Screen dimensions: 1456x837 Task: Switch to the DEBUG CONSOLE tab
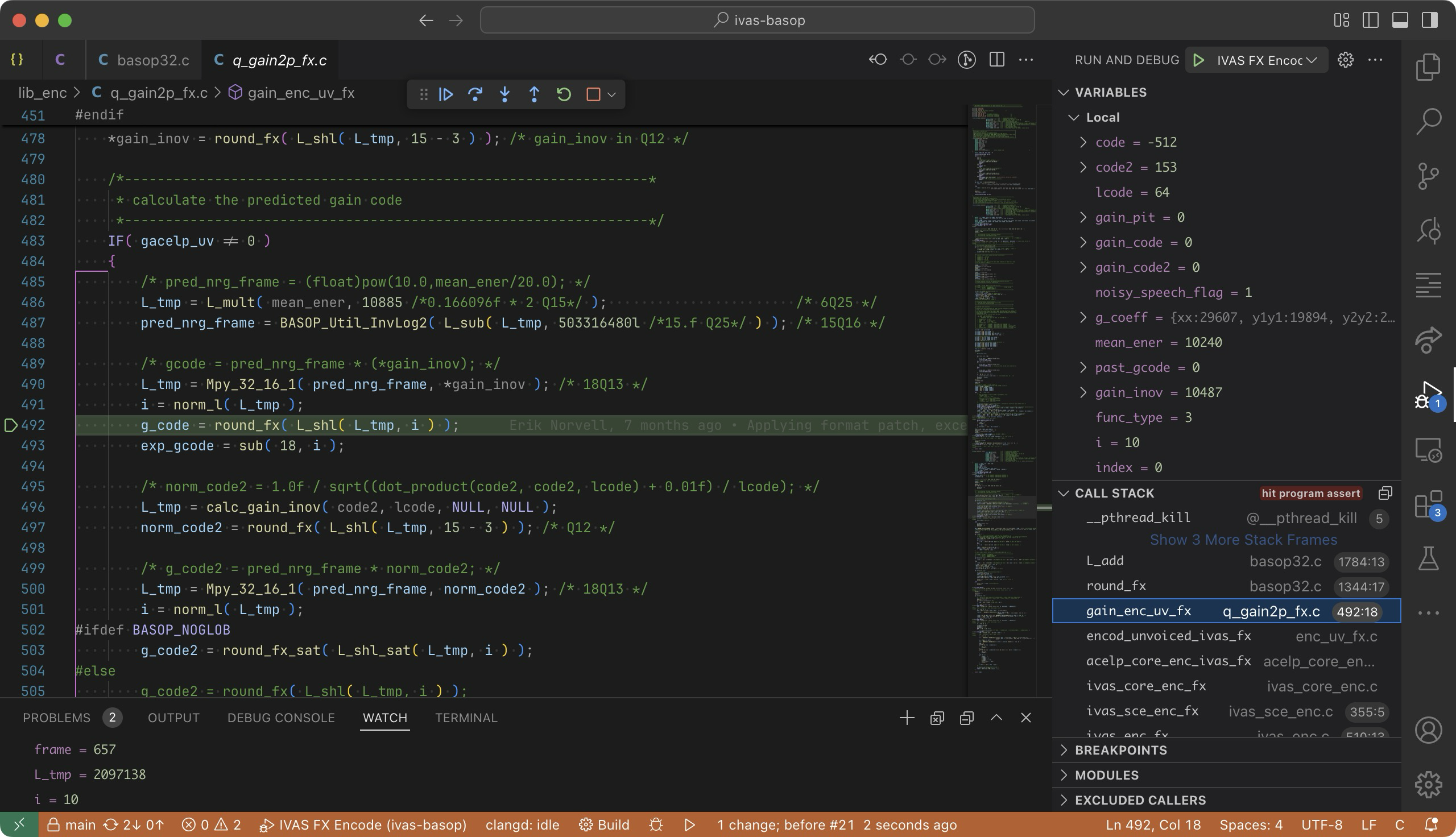[x=280, y=718]
